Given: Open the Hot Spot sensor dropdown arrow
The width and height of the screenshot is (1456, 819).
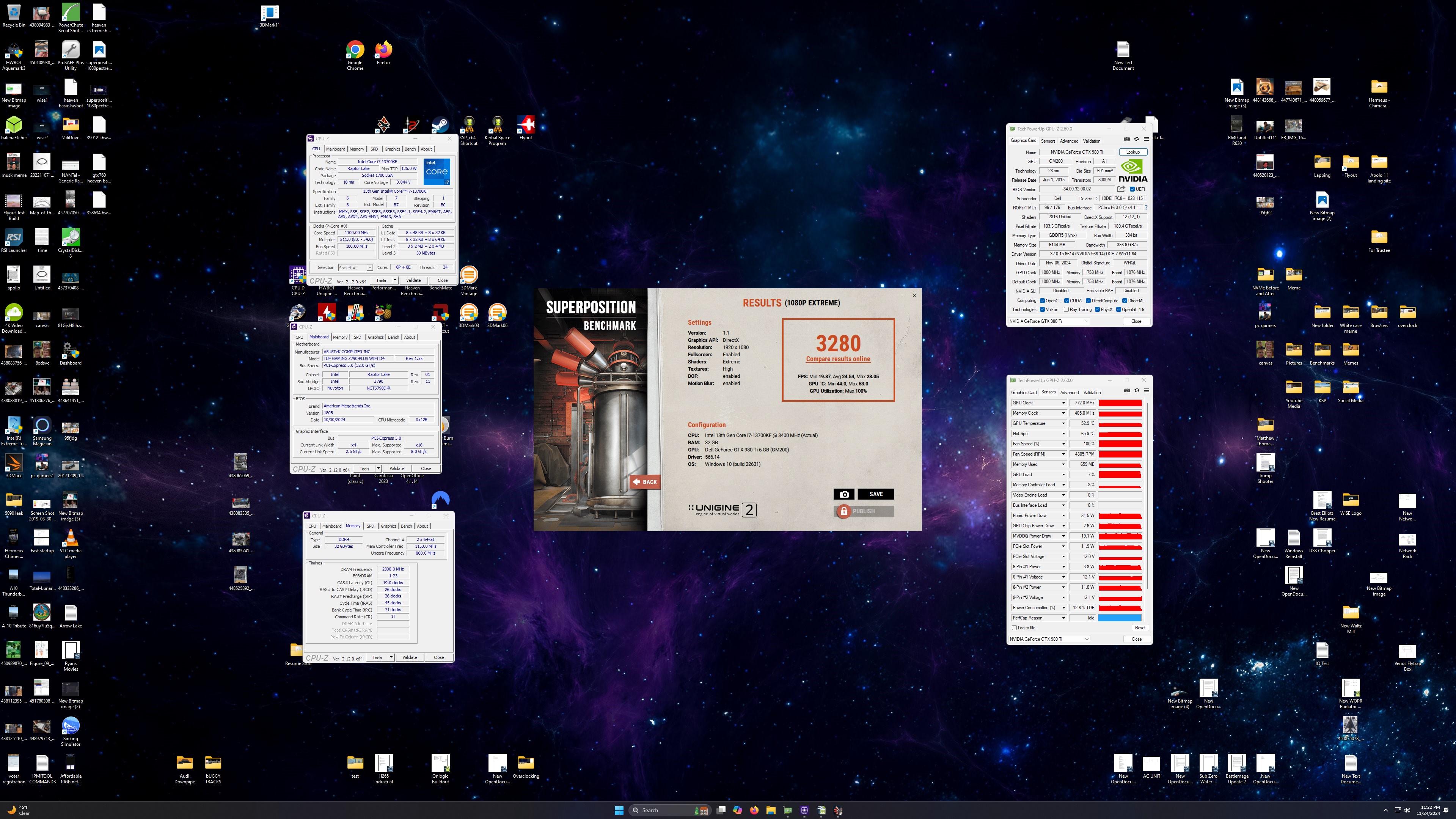Looking at the screenshot, I should (1063, 434).
